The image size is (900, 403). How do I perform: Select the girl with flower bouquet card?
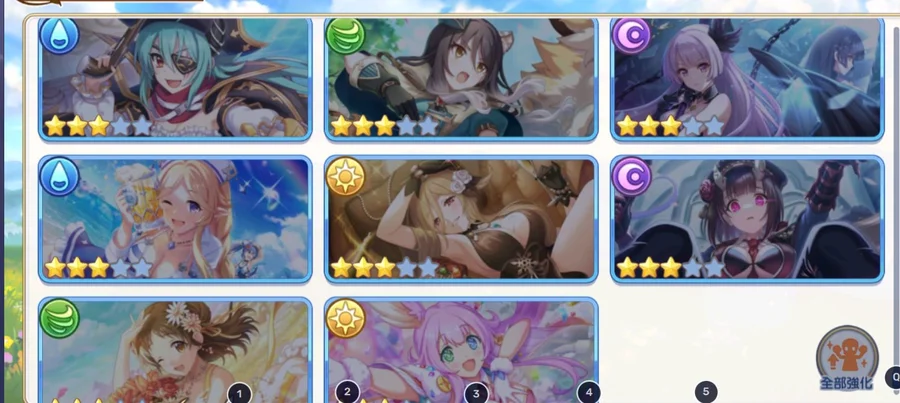pos(175,350)
